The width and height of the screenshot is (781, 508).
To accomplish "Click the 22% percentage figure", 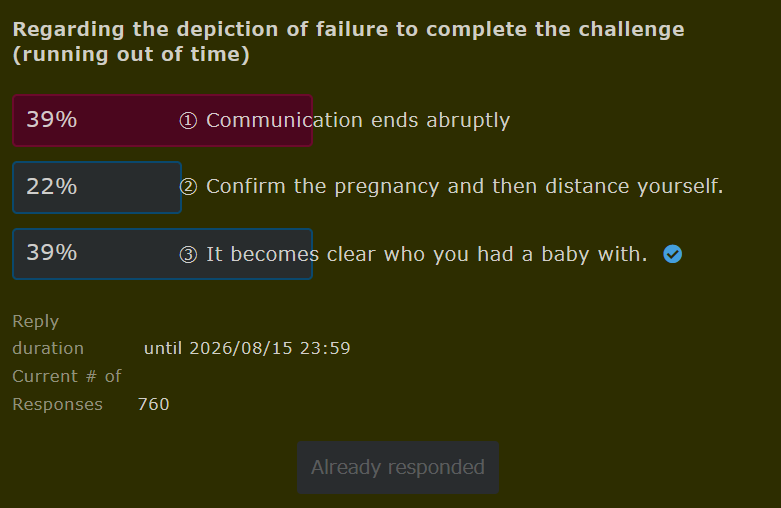I will pos(52,187).
